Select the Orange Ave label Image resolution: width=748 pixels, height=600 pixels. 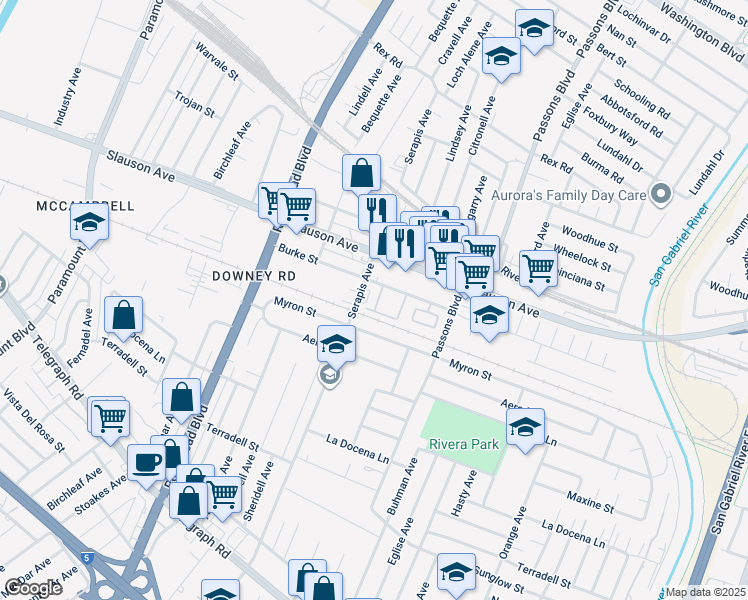pyautogui.click(x=512, y=532)
